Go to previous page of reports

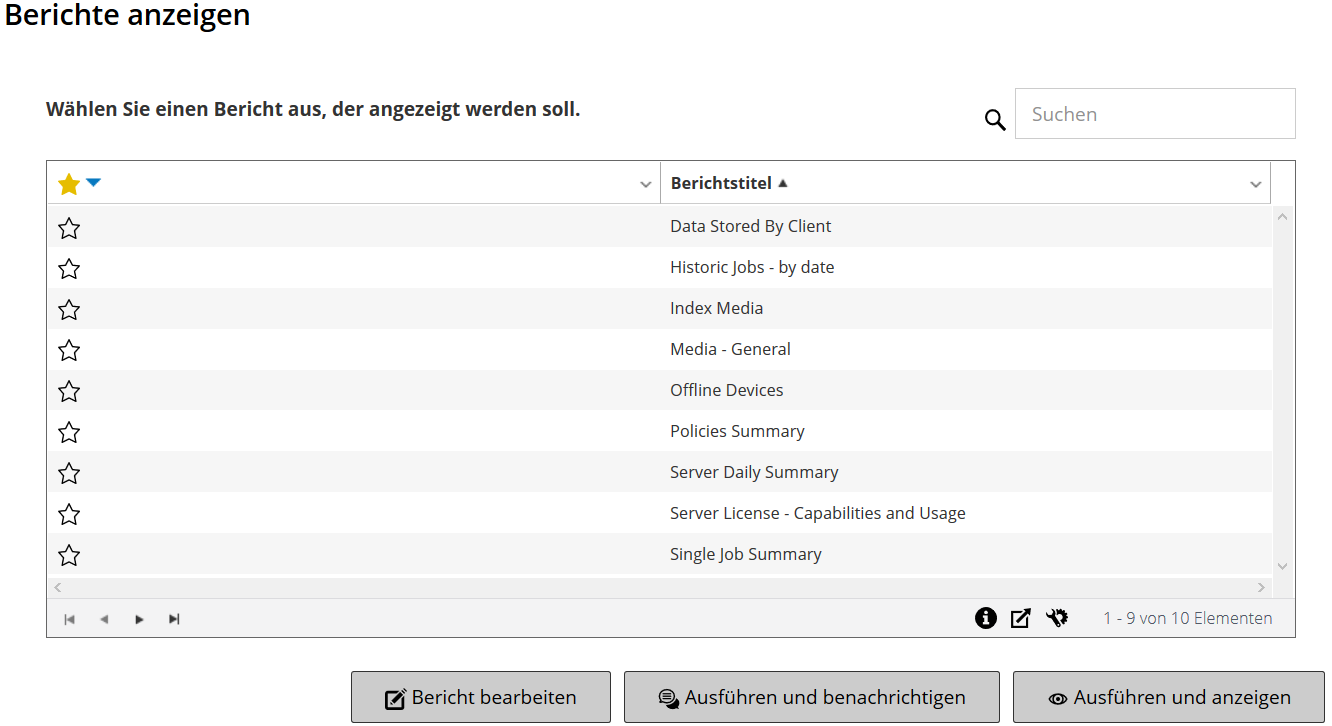pyautogui.click(x=104, y=619)
